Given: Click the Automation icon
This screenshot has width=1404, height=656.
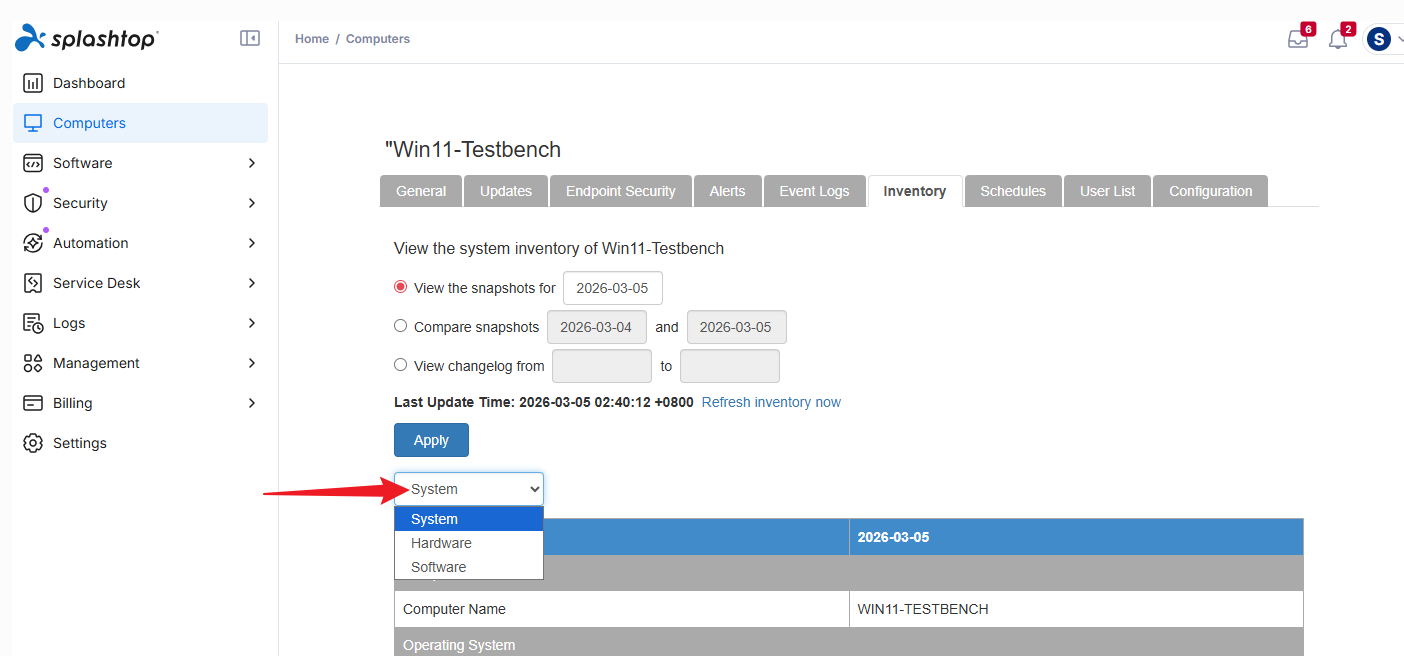Looking at the screenshot, I should (33, 243).
